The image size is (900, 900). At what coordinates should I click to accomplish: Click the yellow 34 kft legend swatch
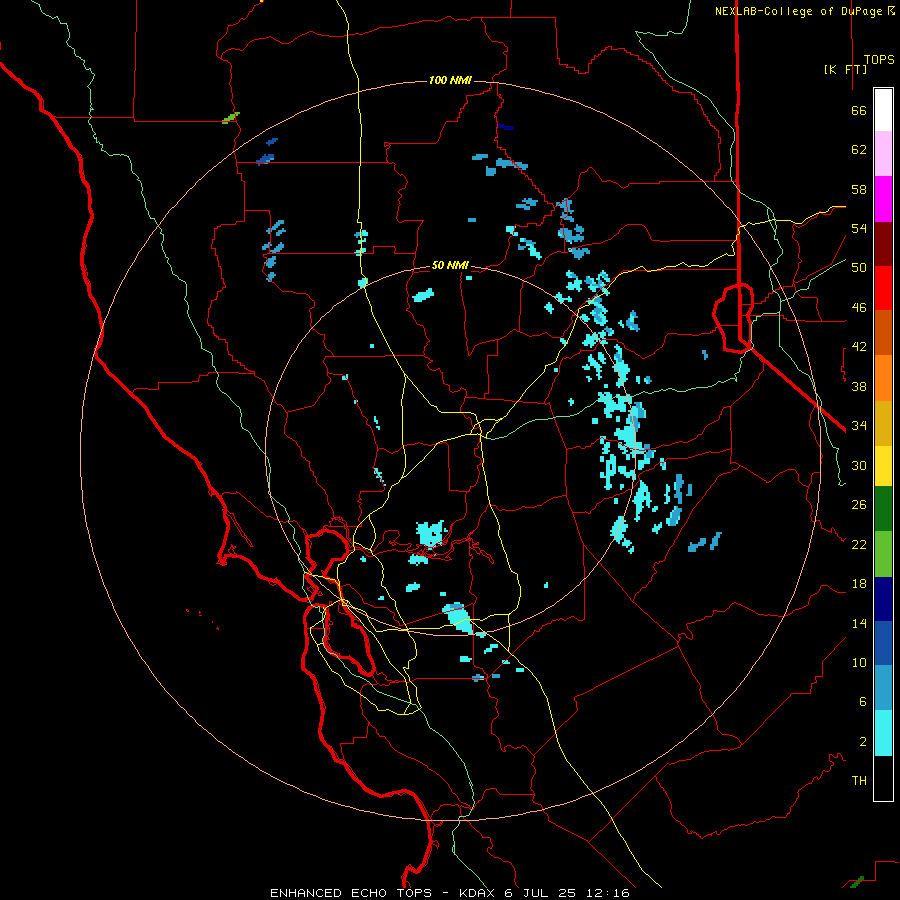coord(883,465)
